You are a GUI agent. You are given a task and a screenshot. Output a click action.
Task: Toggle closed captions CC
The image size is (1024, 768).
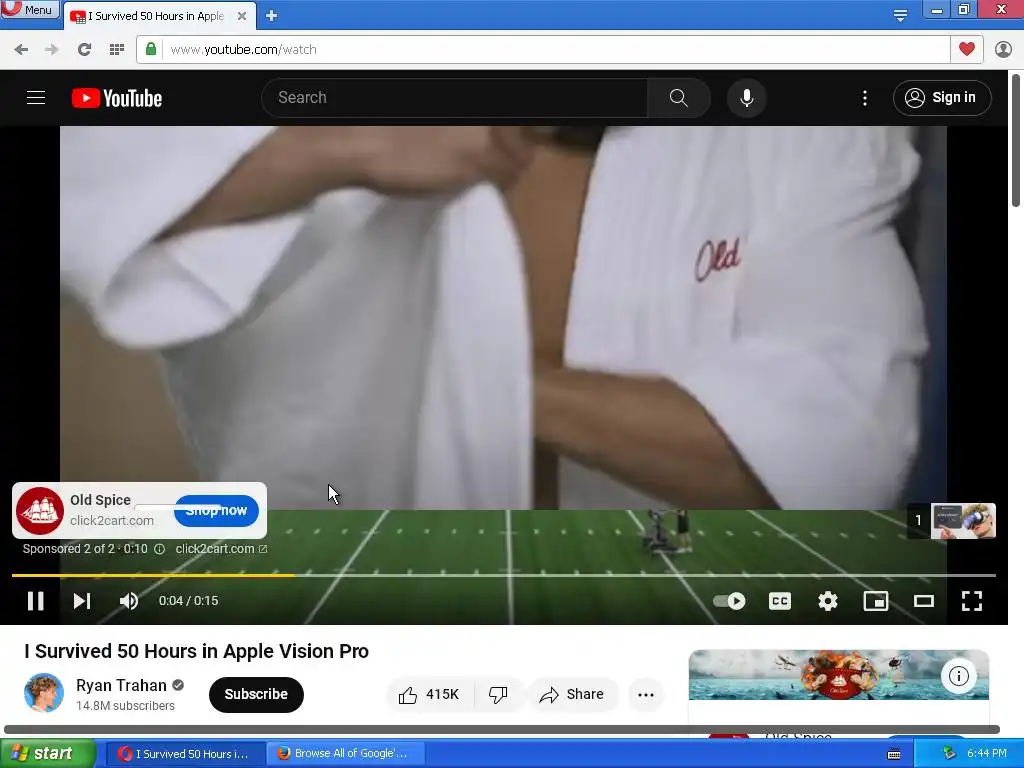click(x=780, y=601)
